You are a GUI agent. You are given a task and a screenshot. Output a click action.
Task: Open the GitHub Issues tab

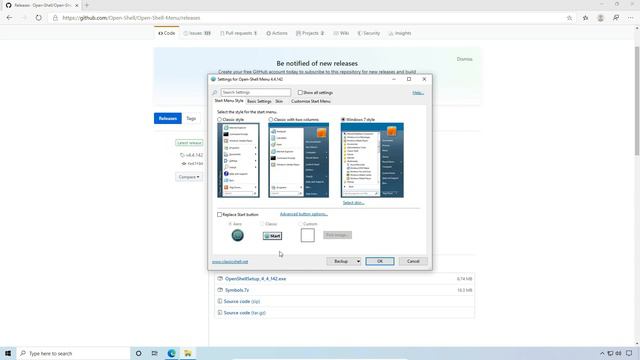pos(197,33)
